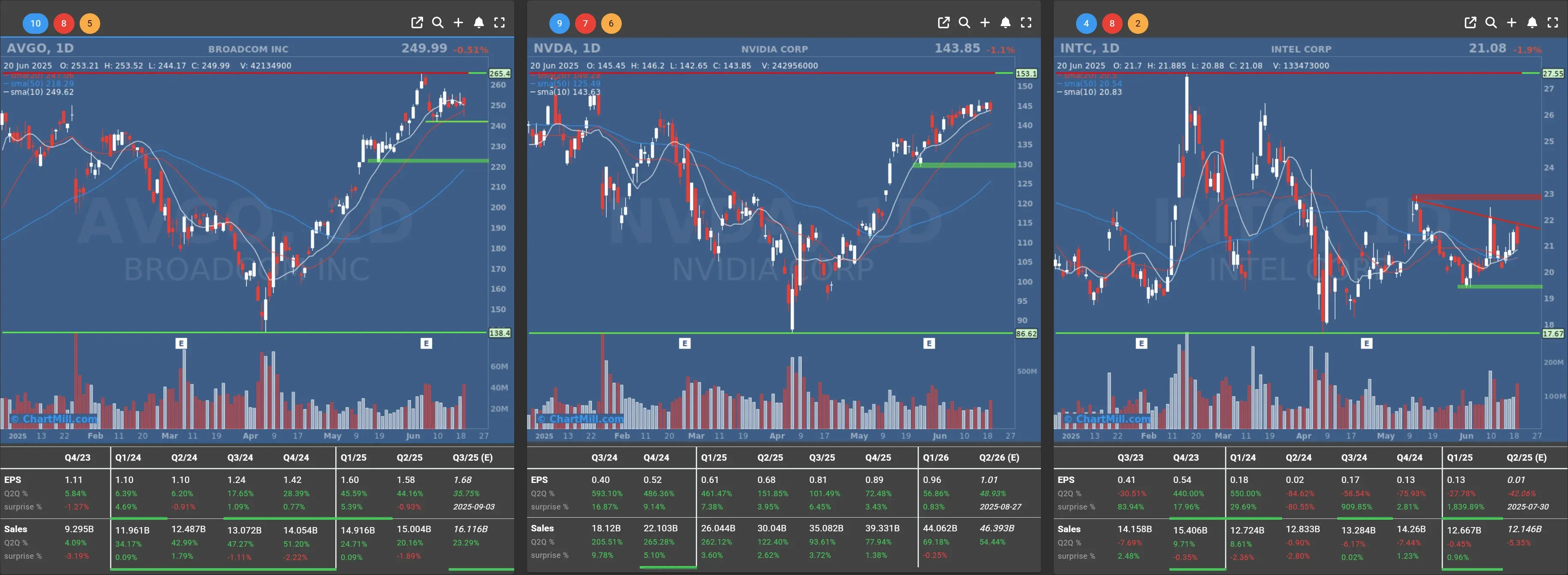
Task: Add AVGO using the plus icon
Action: [x=458, y=23]
